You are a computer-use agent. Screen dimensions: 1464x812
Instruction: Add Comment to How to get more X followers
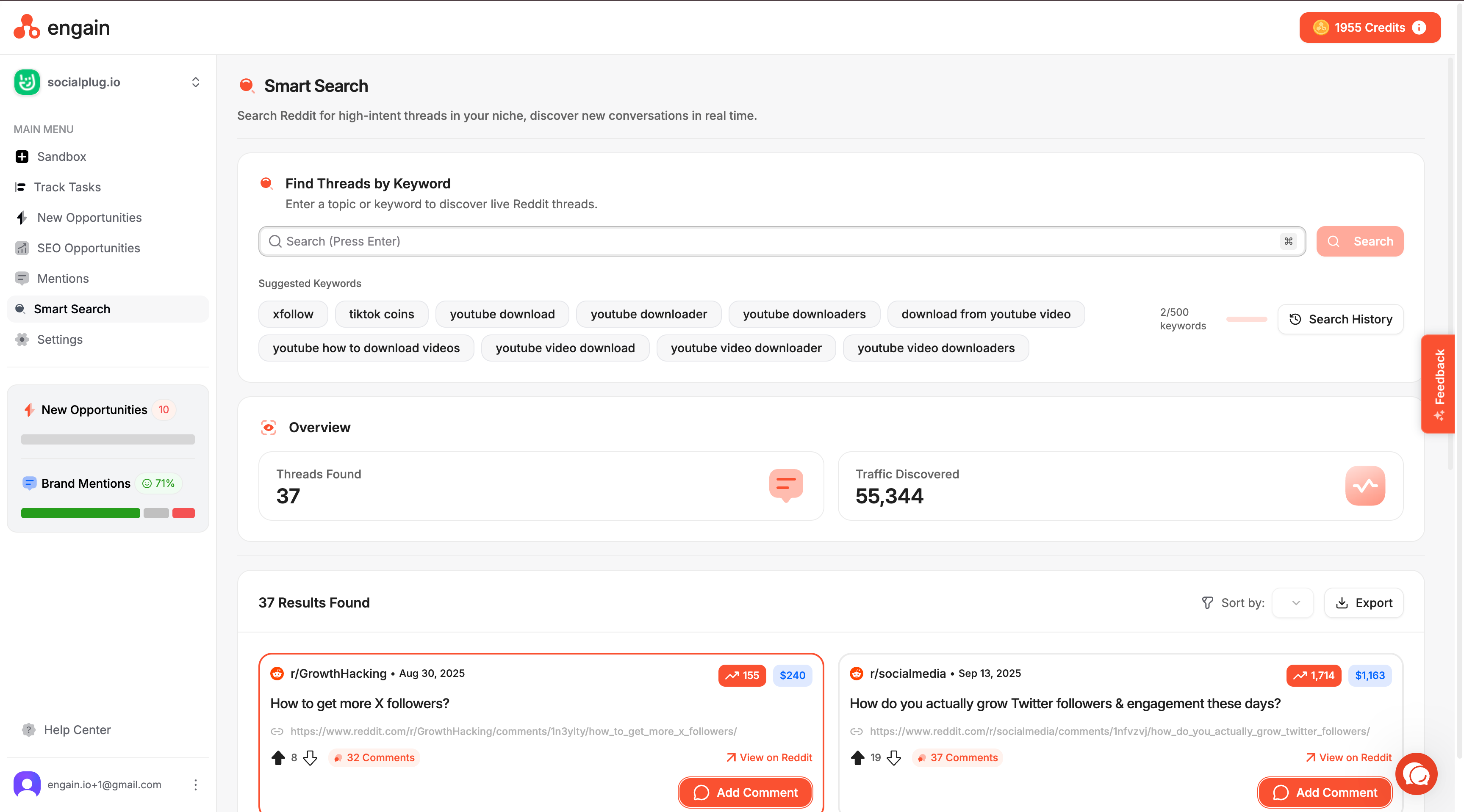click(x=746, y=793)
